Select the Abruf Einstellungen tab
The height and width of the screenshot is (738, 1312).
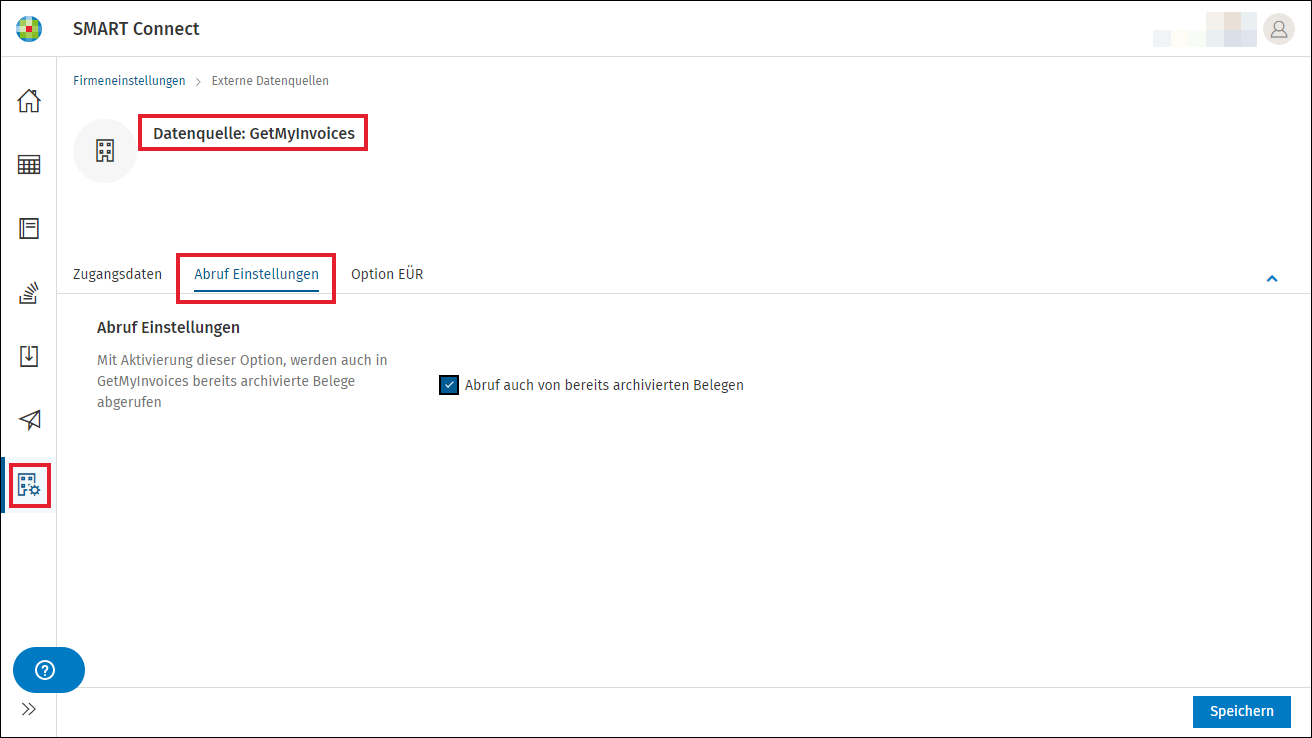pyautogui.click(x=256, y=274)
